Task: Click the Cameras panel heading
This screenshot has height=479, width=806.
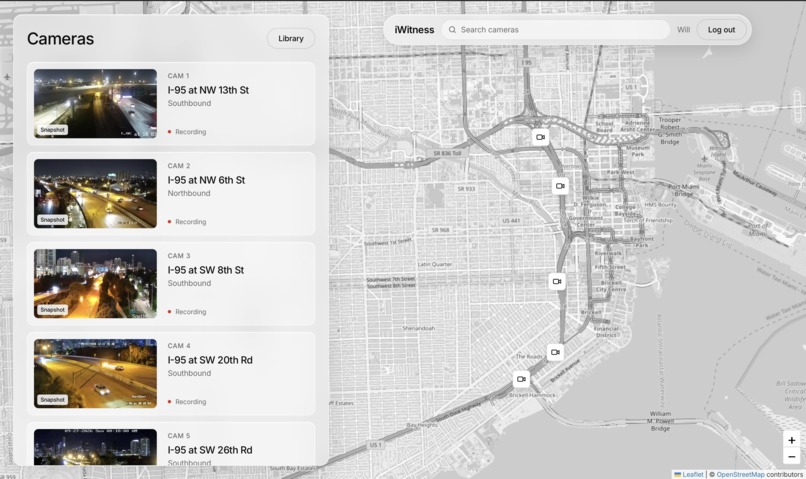Action: [x=61, y=39]
